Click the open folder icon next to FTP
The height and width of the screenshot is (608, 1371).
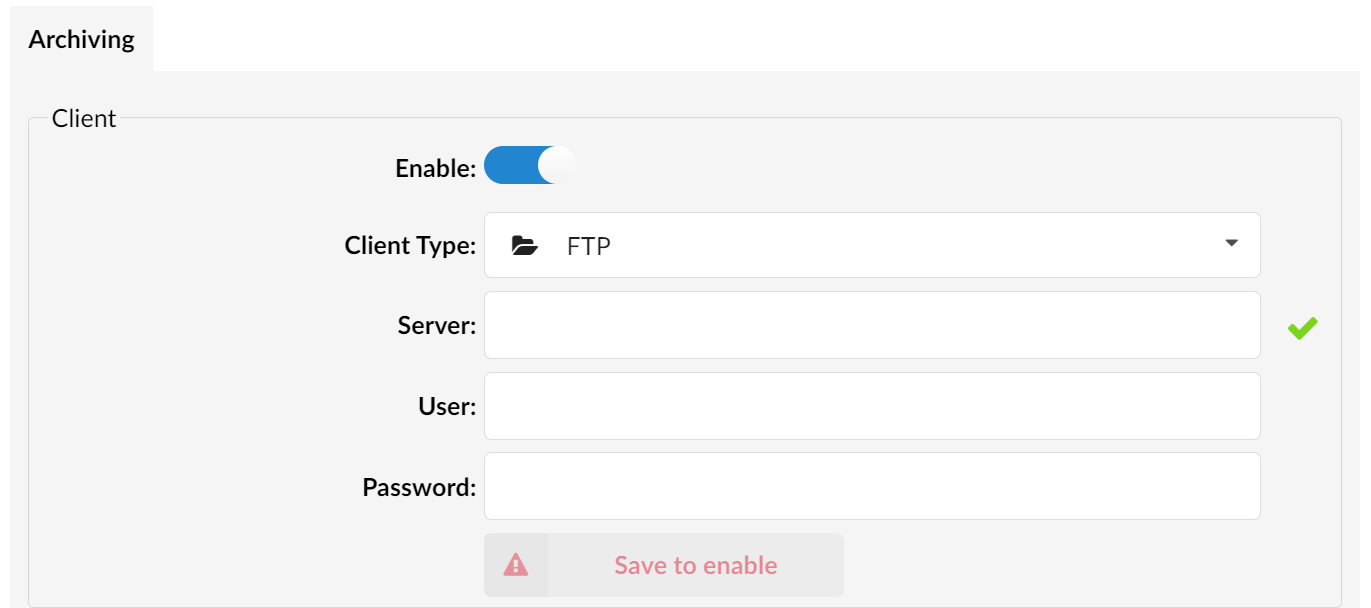[524, 245]
